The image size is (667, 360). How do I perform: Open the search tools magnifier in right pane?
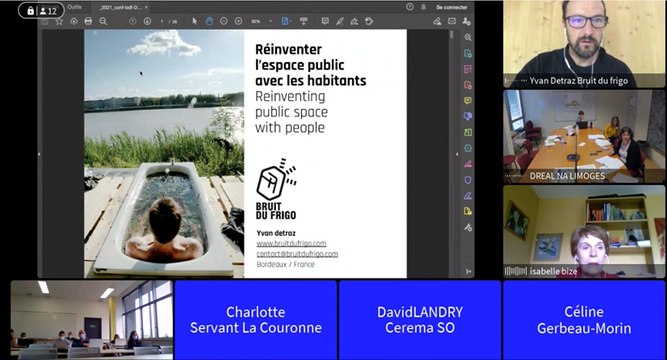pos(468,37)
